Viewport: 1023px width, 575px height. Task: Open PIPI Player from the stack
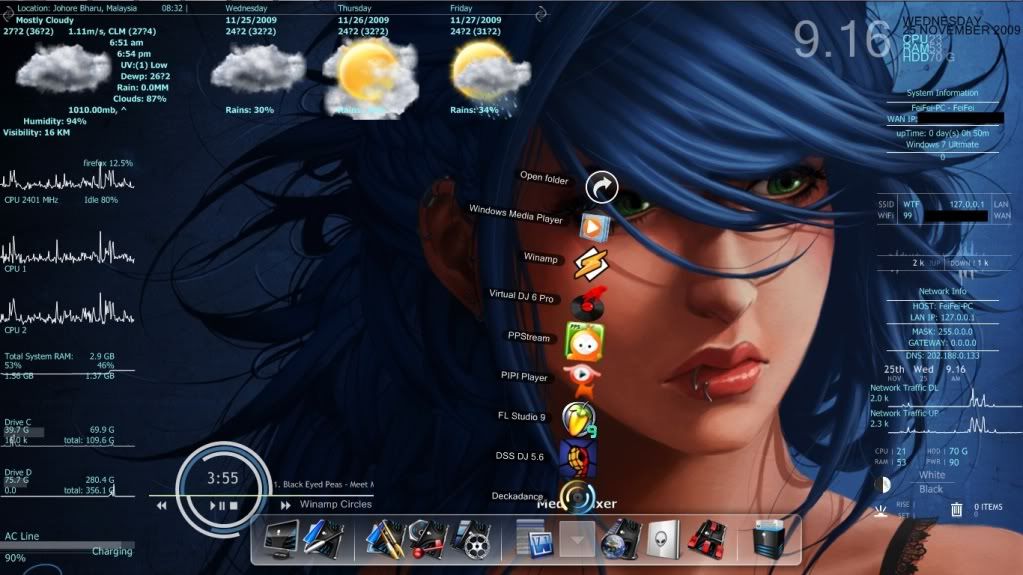click(580, 378)
